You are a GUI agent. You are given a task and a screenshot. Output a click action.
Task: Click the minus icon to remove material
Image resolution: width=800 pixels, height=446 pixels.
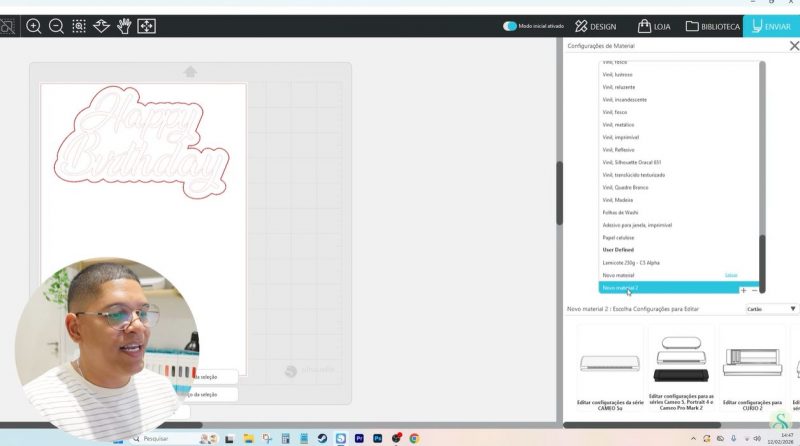(755, 290)
